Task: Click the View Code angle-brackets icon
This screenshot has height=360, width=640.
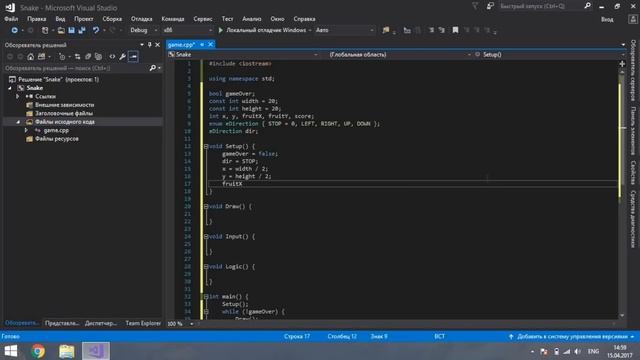Action: click(112, 57)
